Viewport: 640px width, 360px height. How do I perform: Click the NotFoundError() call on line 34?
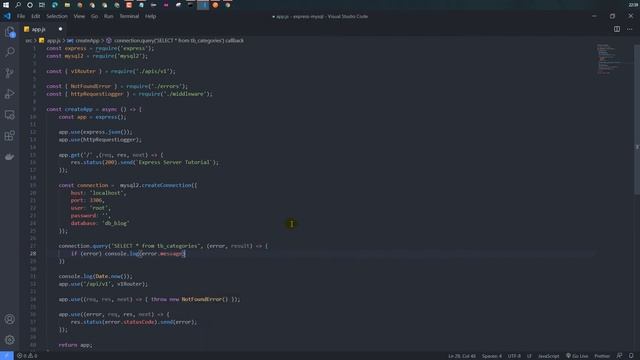[x=204, y=299]
